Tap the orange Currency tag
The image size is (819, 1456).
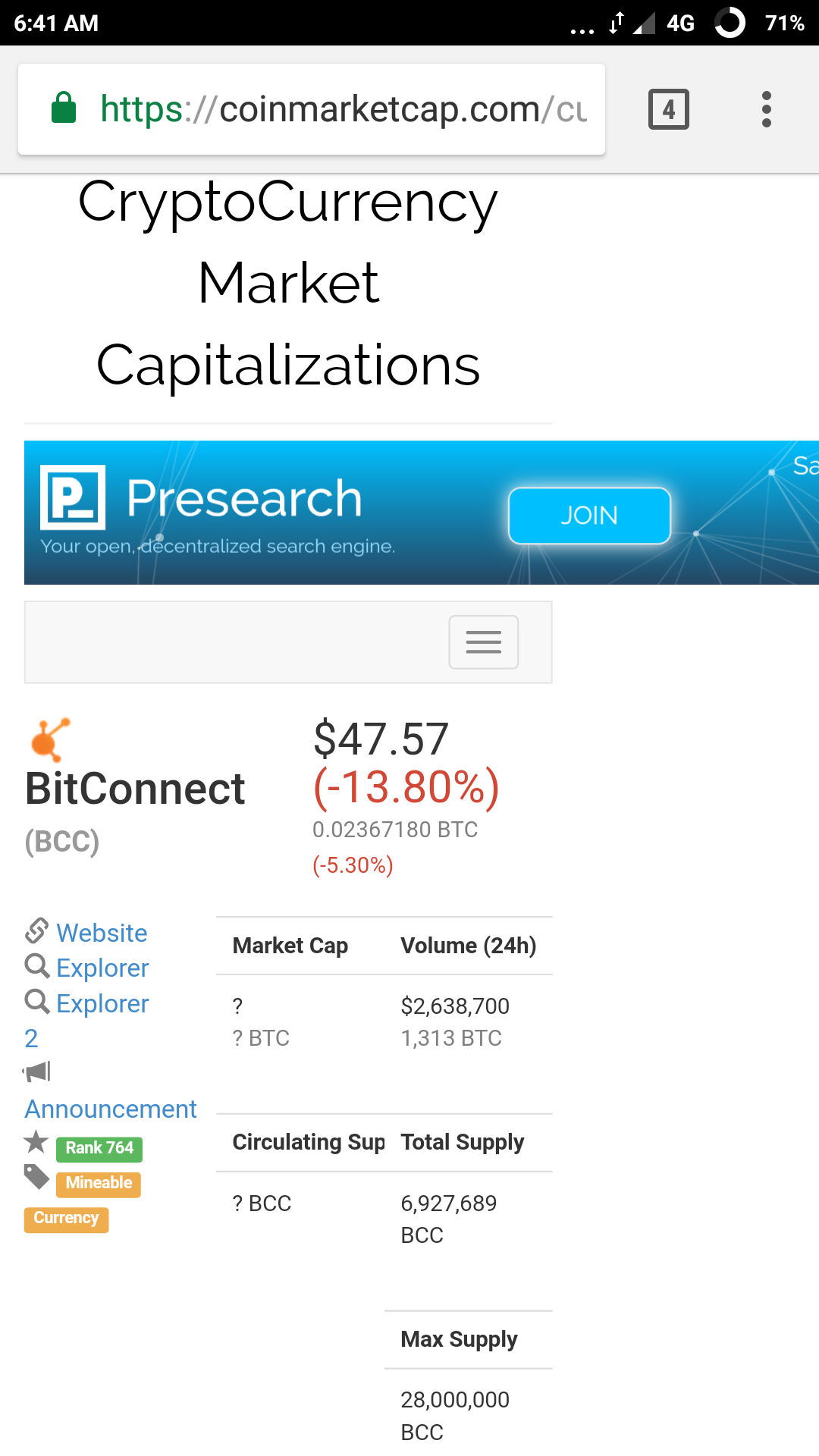pyautogui.click(x=66, y=1218)
